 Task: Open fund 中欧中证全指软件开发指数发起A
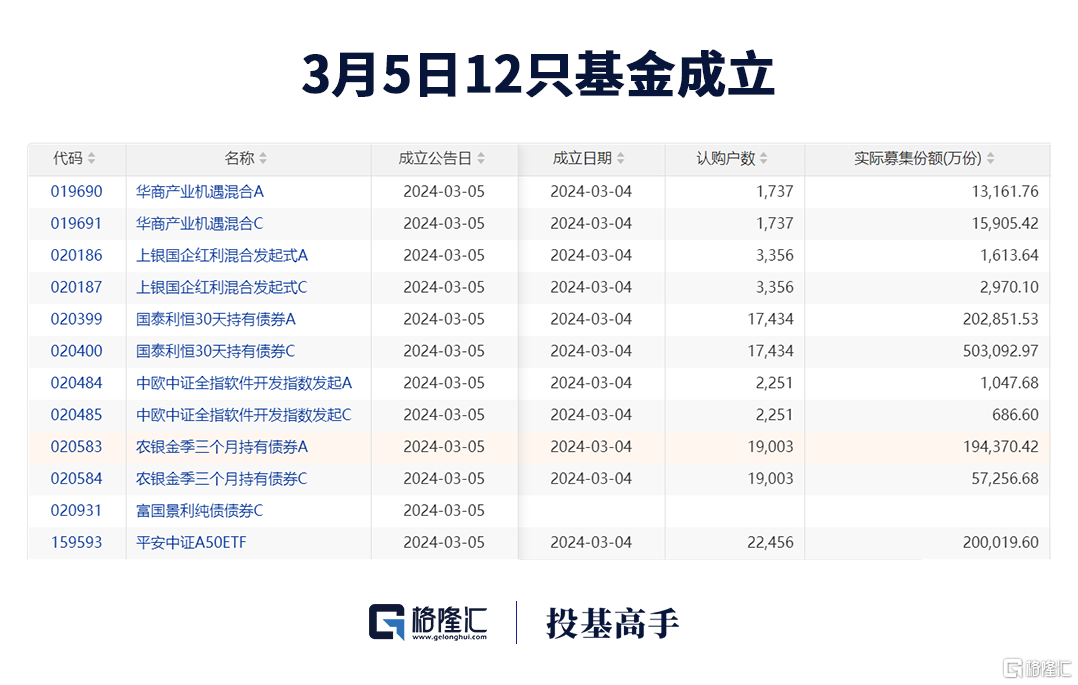coord(244,383)
